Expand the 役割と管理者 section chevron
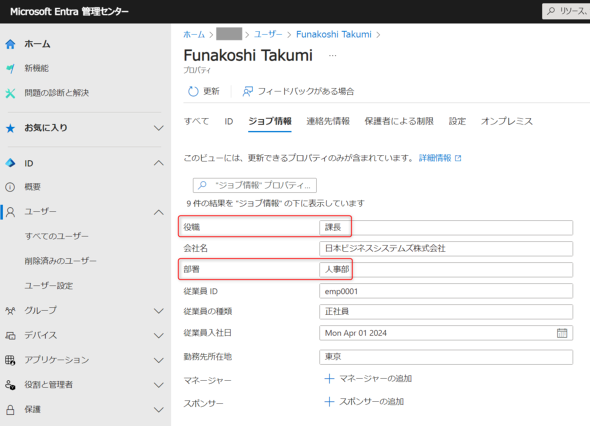Screen dimensions: 590x426 point(159,385)
